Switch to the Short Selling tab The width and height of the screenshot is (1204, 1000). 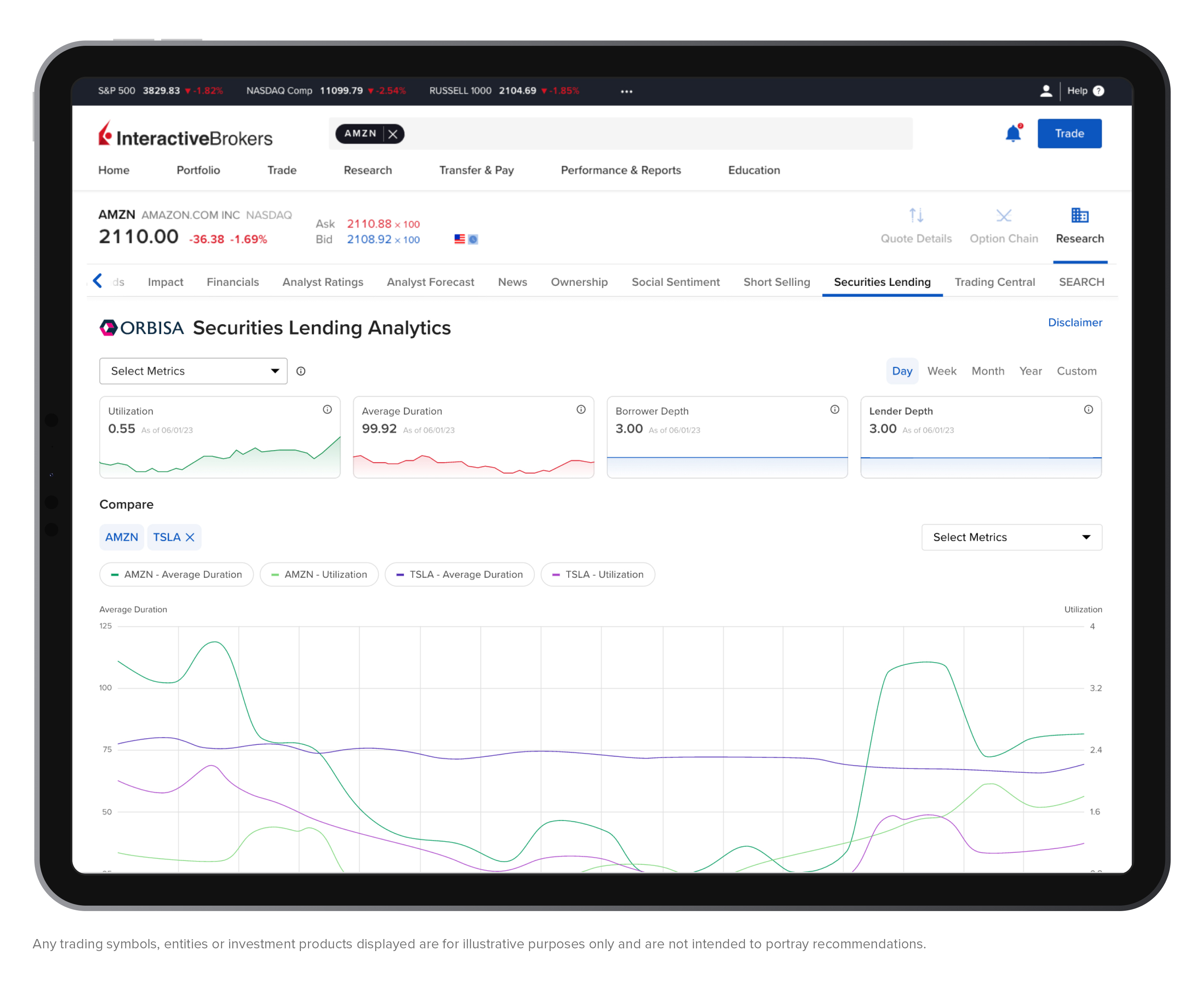click(776, 282)
